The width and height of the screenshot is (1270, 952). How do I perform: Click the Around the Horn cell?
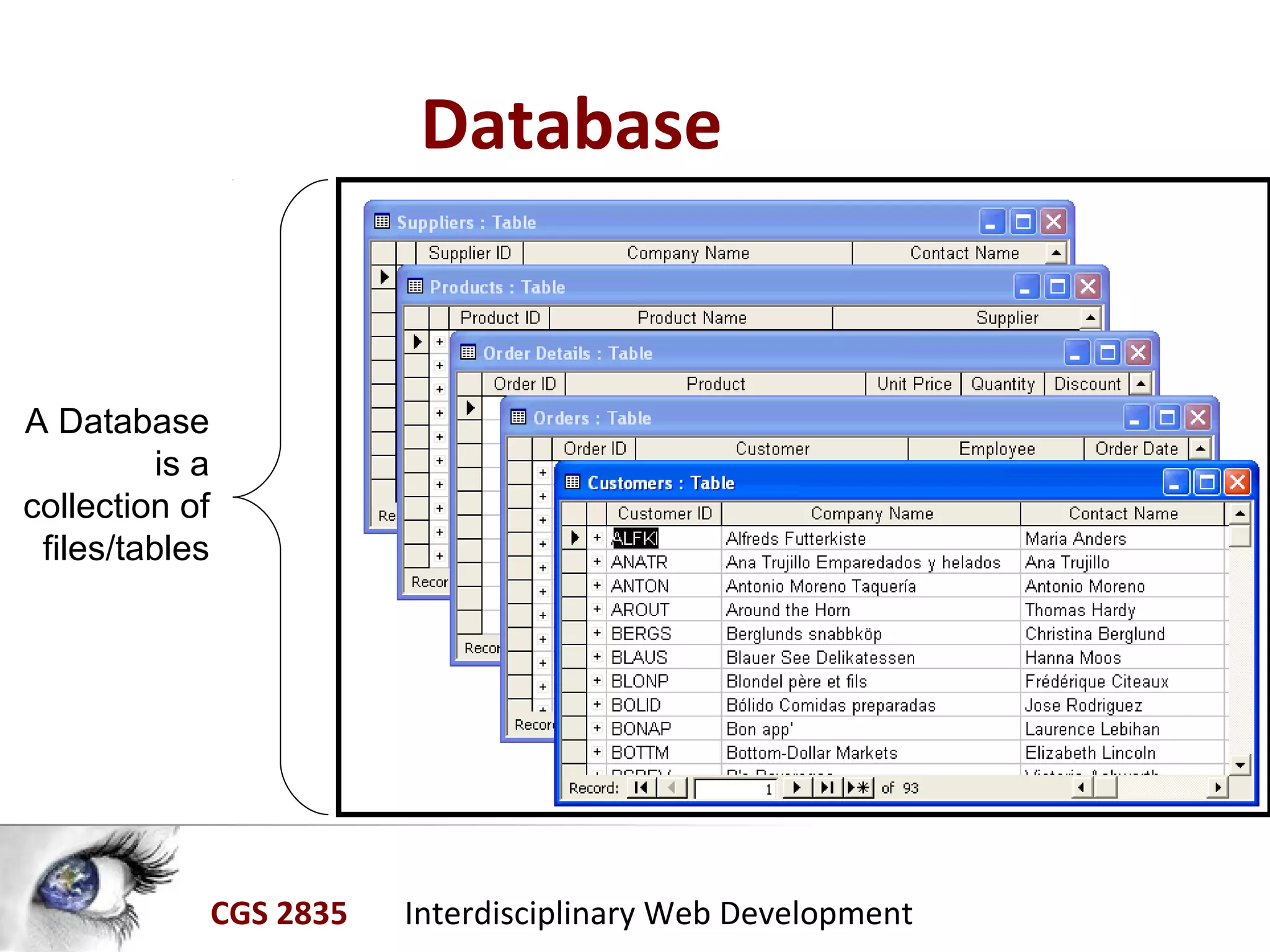871,610
